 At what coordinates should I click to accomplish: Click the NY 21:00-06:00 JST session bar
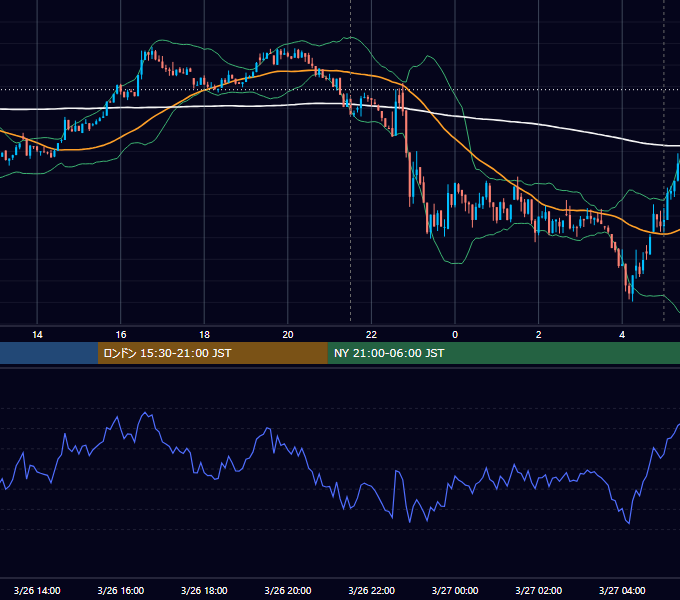click(503, 353)
